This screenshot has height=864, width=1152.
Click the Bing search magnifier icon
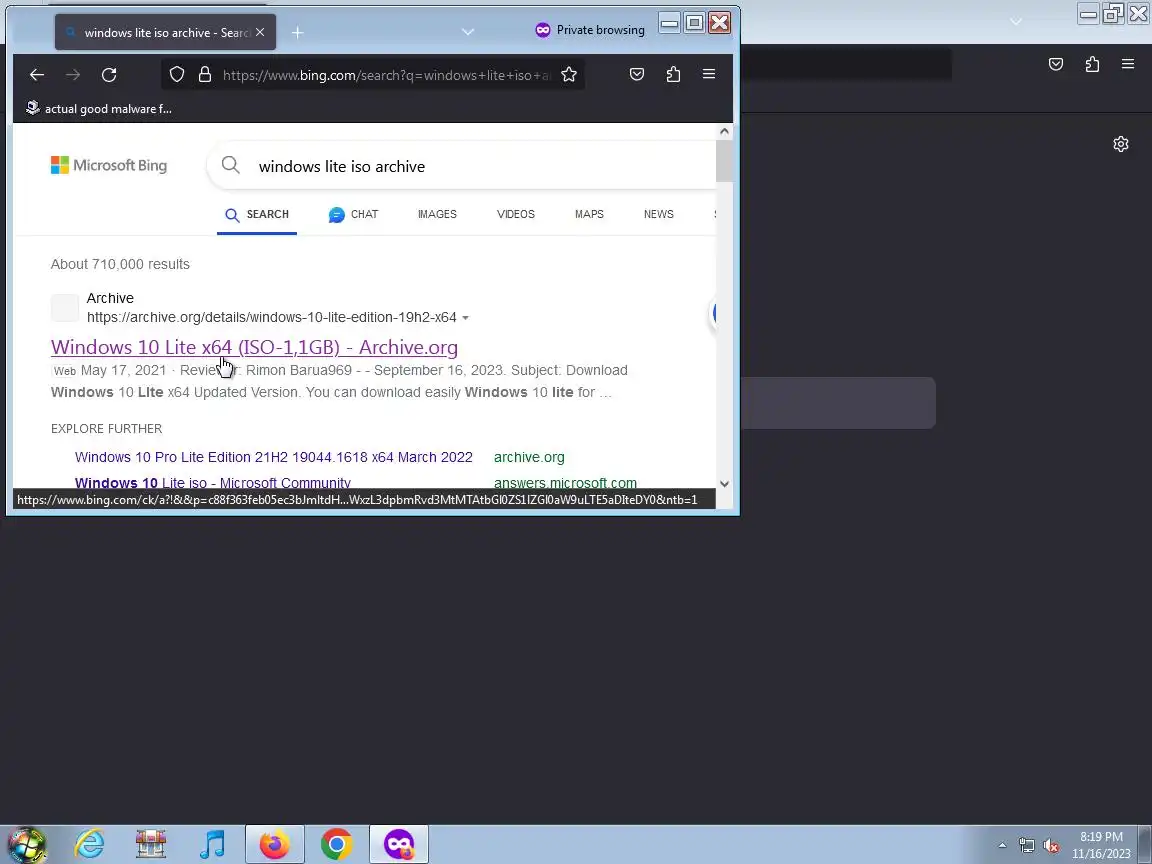click(x=231, y=165)
